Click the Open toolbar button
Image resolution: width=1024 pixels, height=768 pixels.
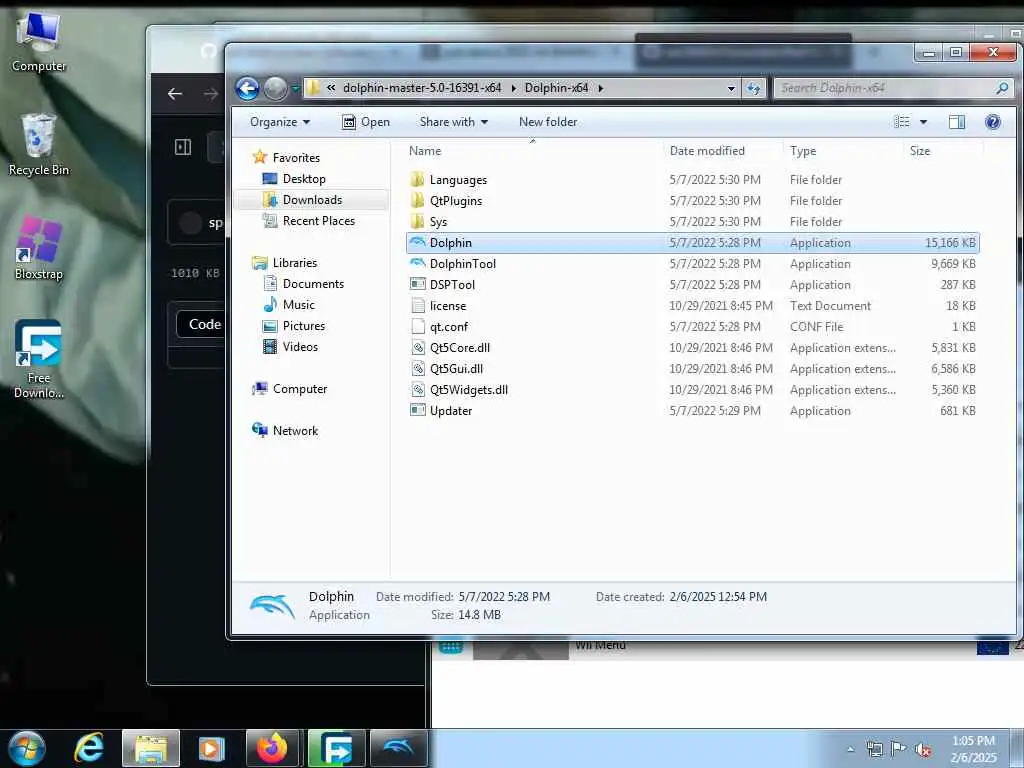tap(366, 122)
